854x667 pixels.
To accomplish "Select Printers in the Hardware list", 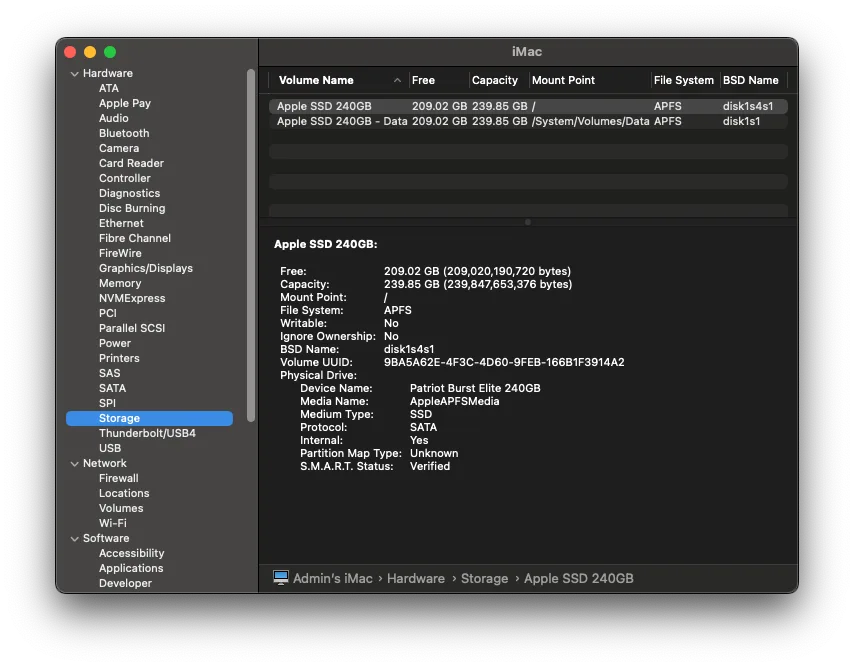I will [118, 358].
